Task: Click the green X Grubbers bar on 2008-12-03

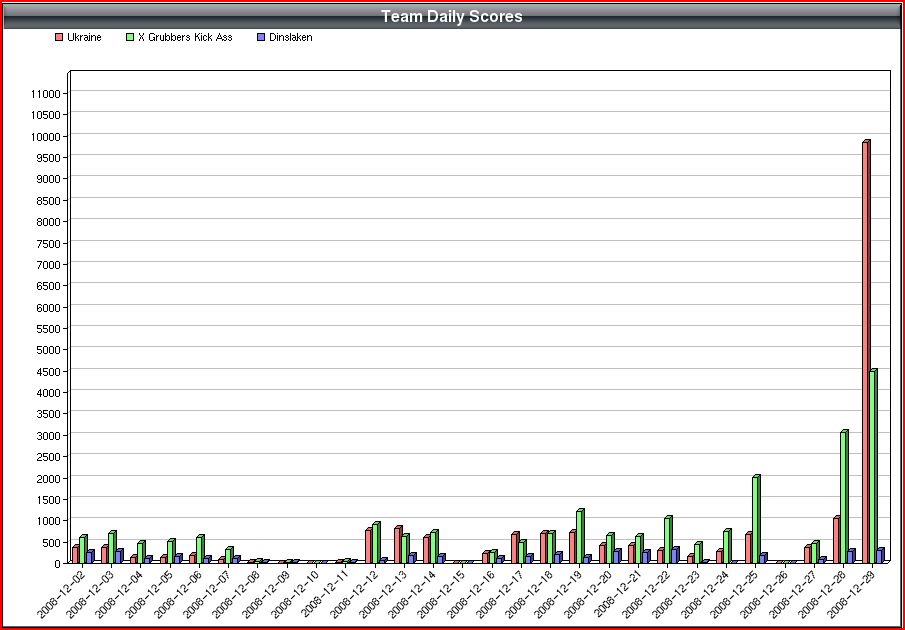Action: 112,547
